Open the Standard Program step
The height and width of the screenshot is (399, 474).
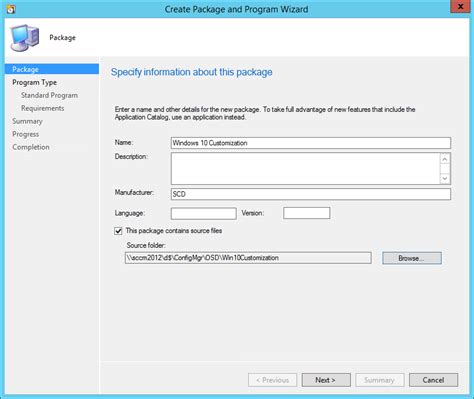click(x=49, y=95)
